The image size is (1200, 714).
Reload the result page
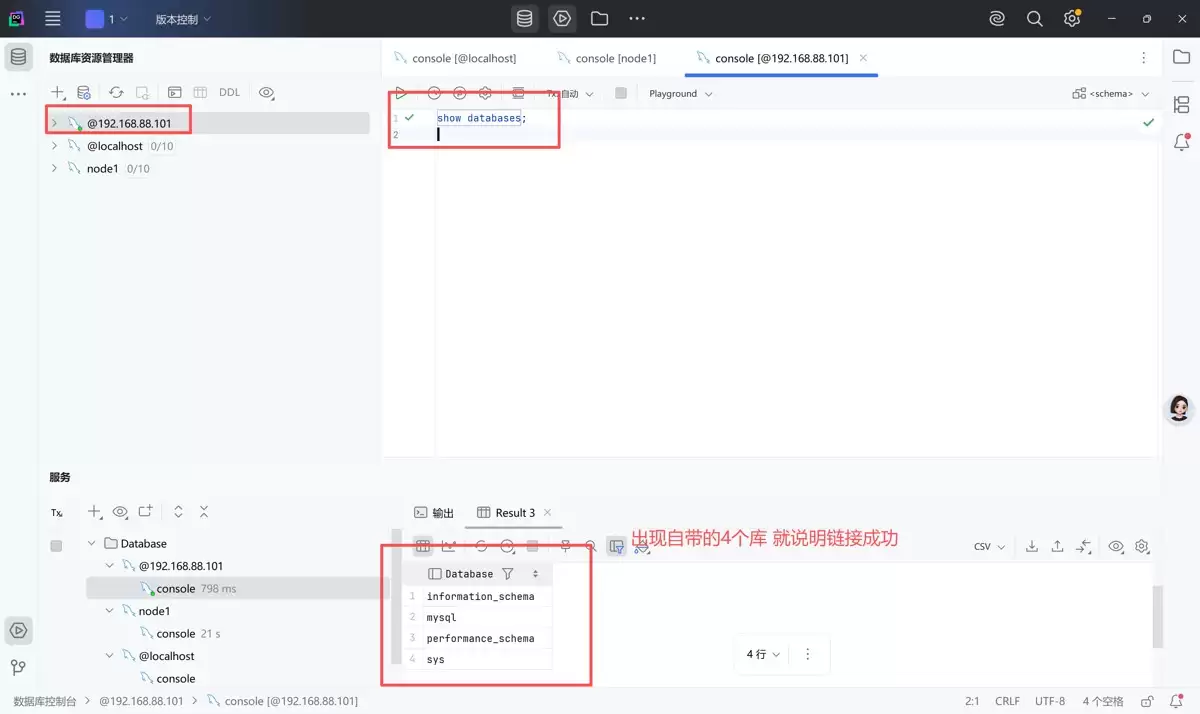point(481,546)
